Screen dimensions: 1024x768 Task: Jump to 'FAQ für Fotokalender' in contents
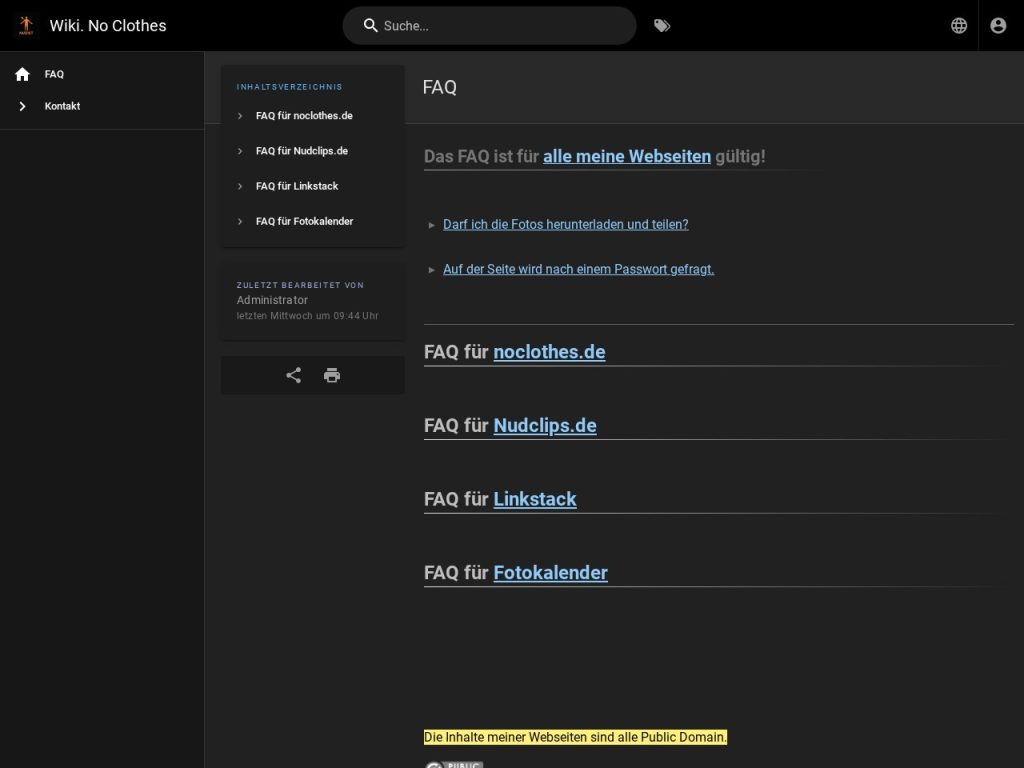coord(304,221)
